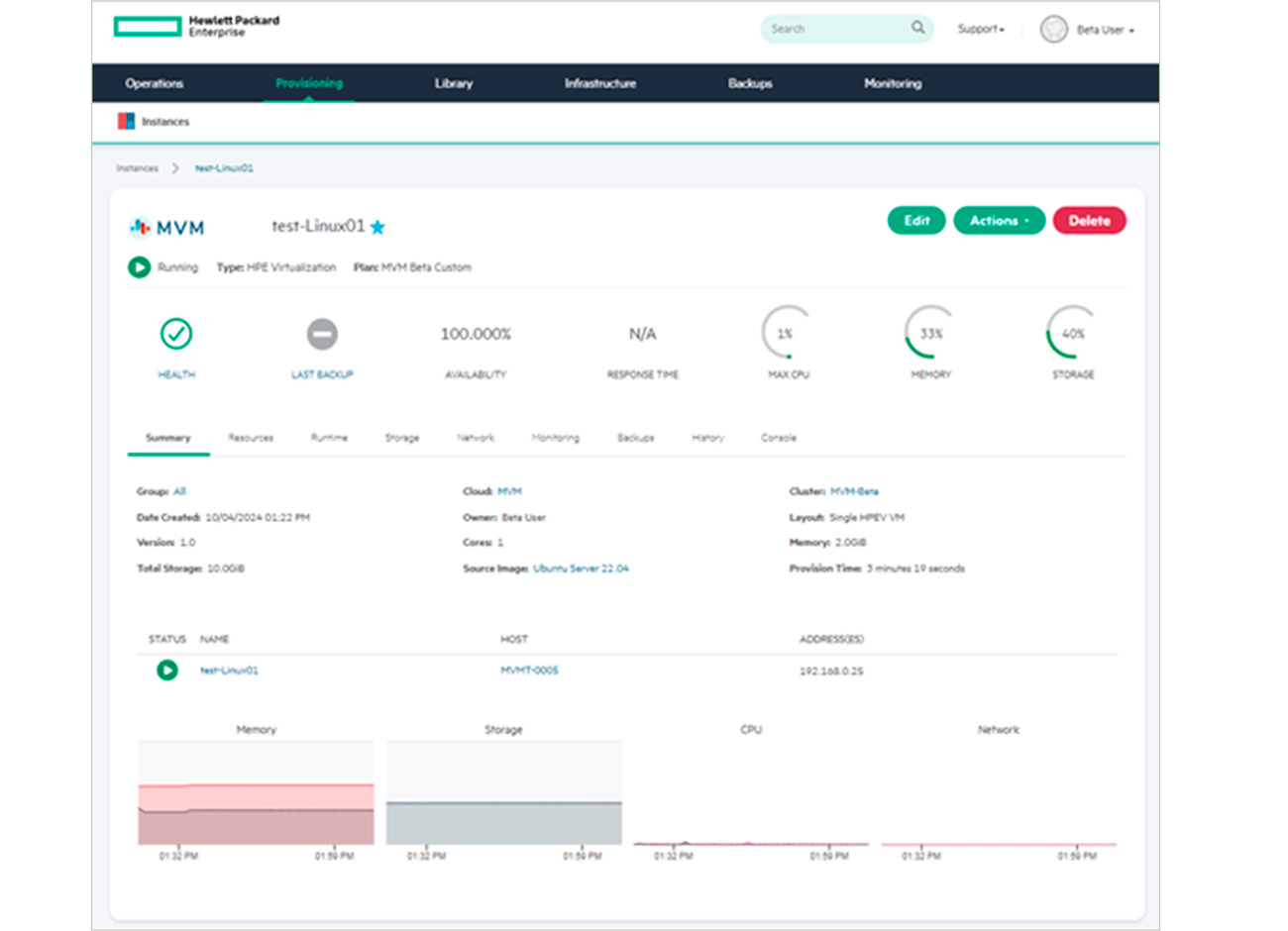
Task: Click the Delete button
Action: tap(1089, 220)
